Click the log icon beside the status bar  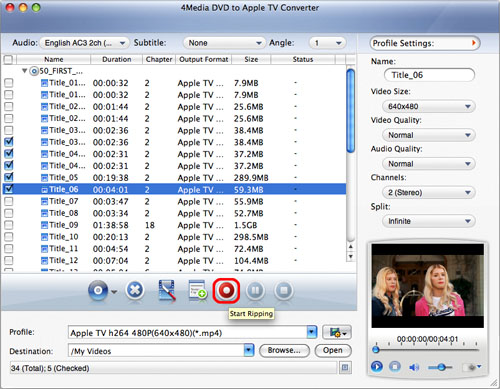345,368
